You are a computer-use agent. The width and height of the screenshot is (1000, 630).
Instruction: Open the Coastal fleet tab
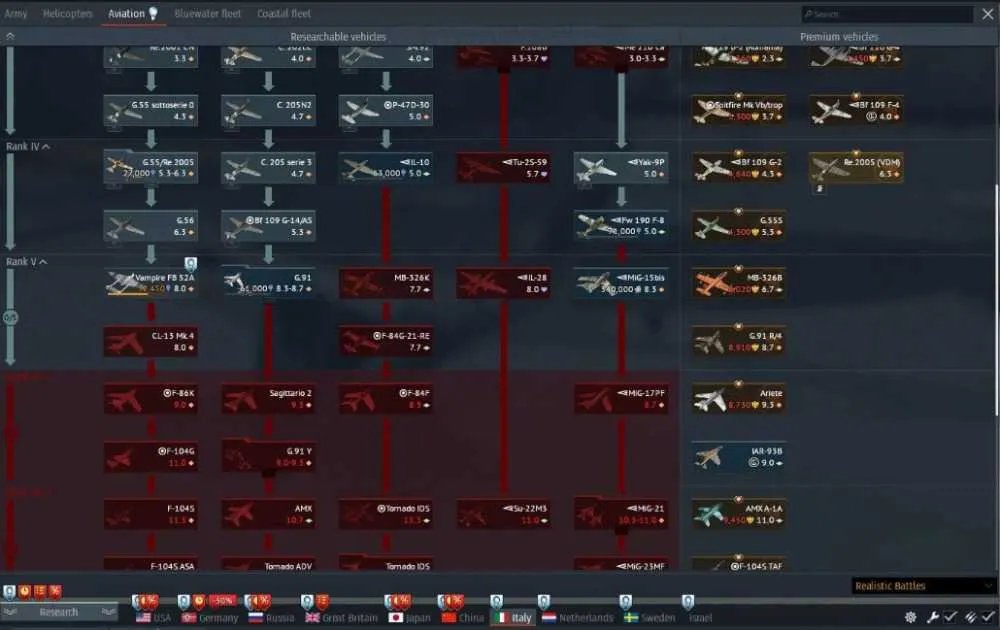[284, 13]
